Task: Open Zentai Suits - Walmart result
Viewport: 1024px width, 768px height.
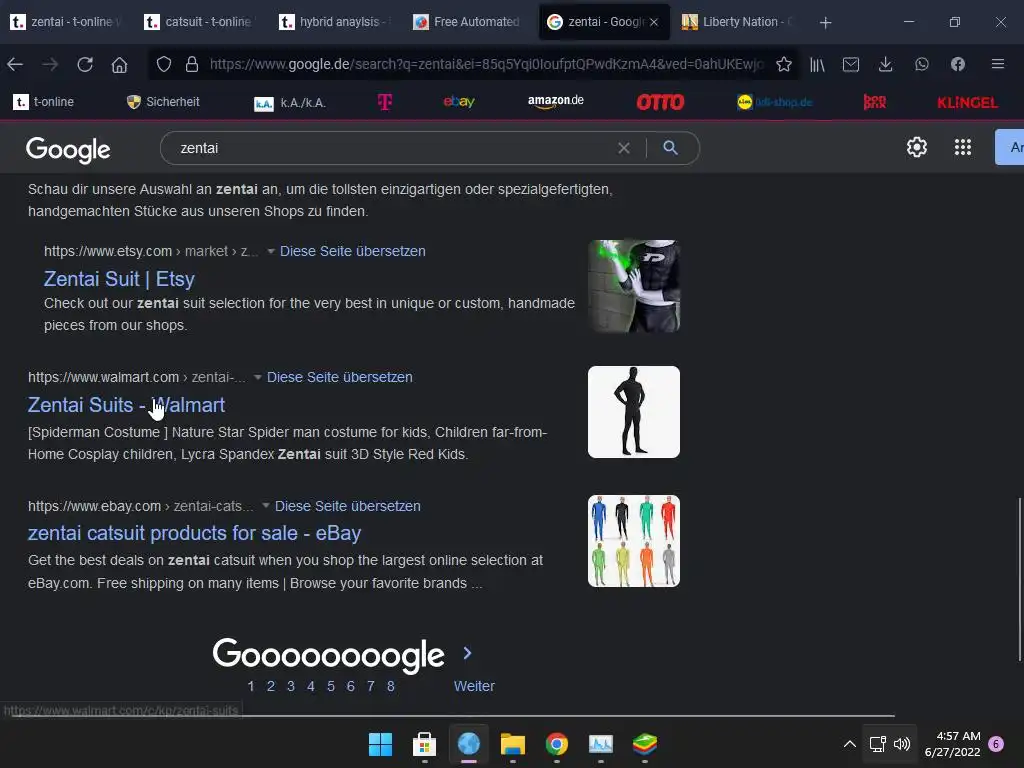Action: 126,405
